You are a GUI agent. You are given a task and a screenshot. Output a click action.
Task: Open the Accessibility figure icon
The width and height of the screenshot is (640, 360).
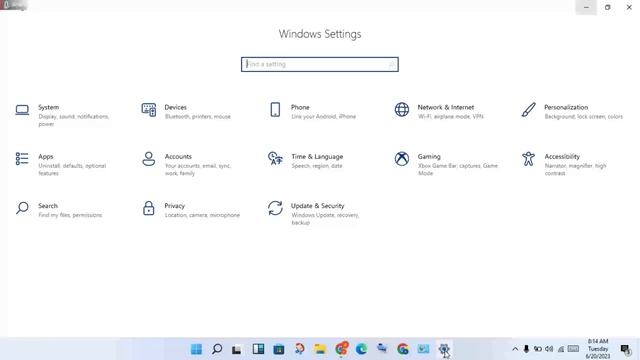point(528,159)
